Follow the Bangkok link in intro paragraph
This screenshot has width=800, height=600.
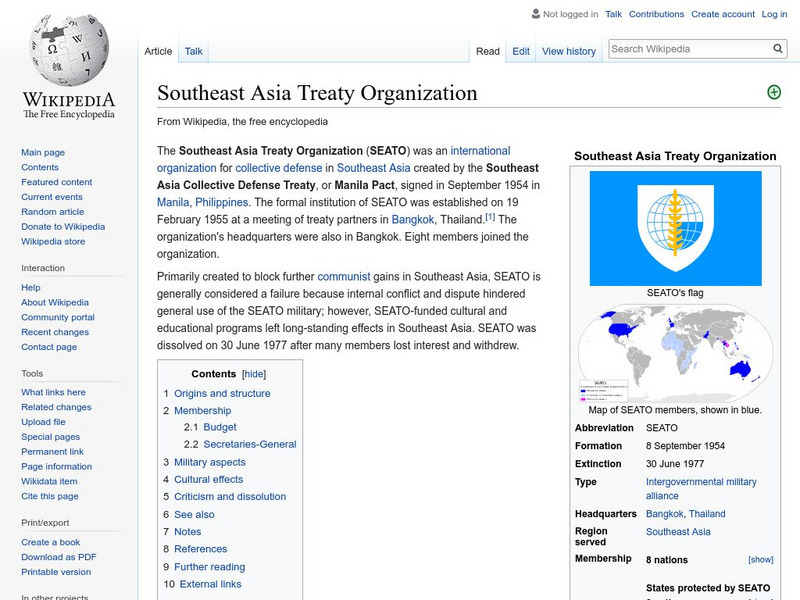click(x=413, y=219)
